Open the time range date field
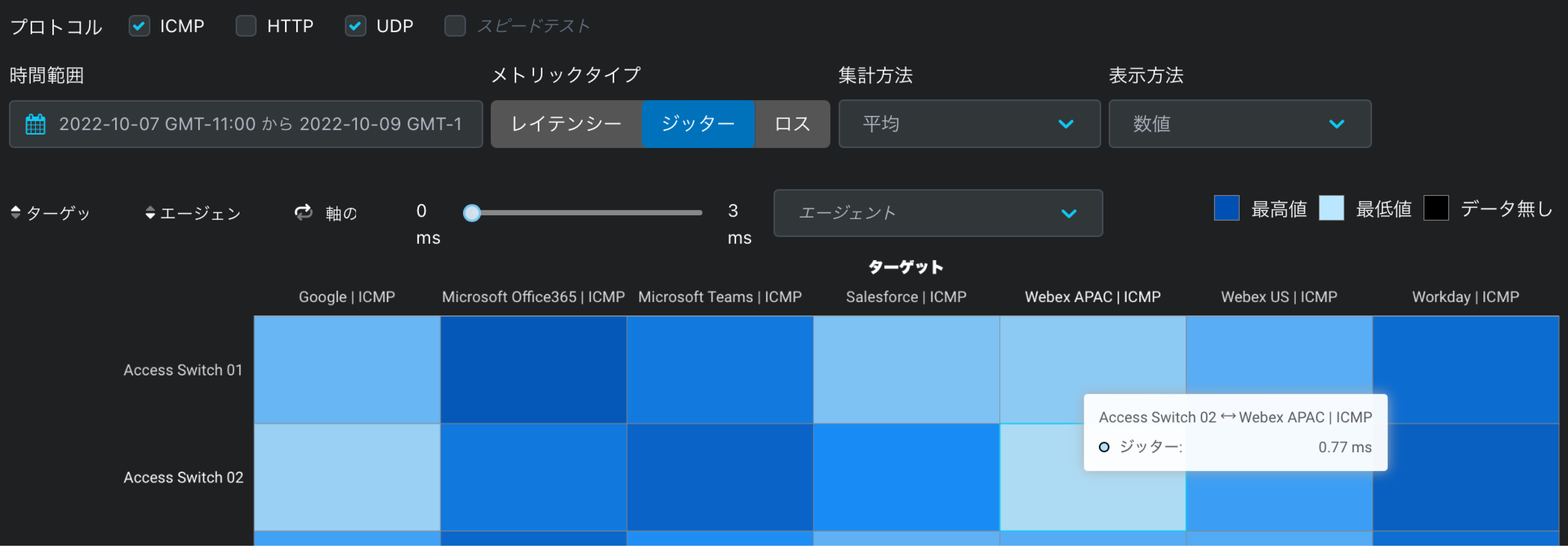The height and width of the screenshot is (546, 1568). [246, 124]
